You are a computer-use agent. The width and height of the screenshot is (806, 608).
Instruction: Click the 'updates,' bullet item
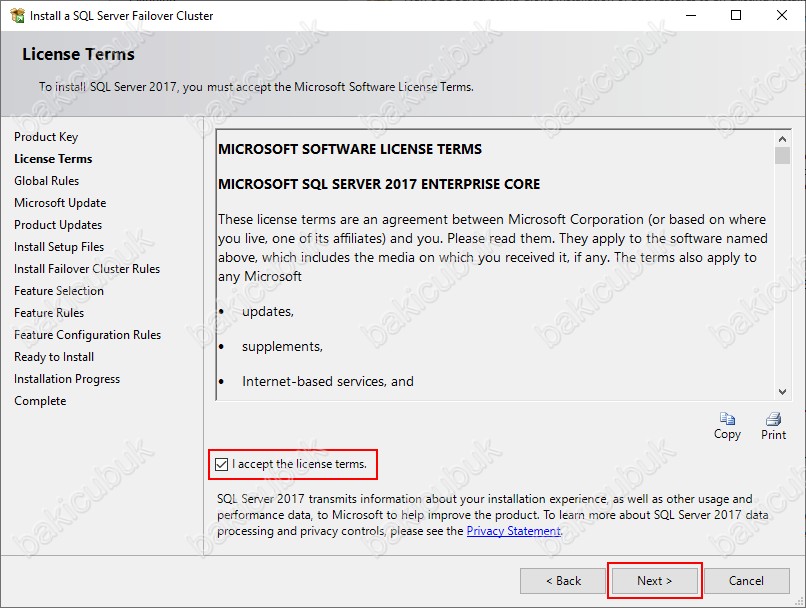coord(268,311)
